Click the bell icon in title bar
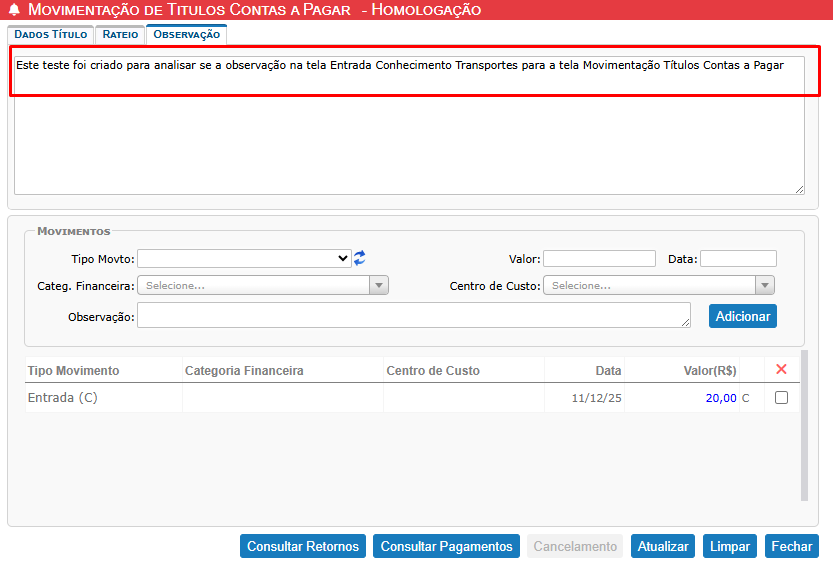 [x=14, y=10]
